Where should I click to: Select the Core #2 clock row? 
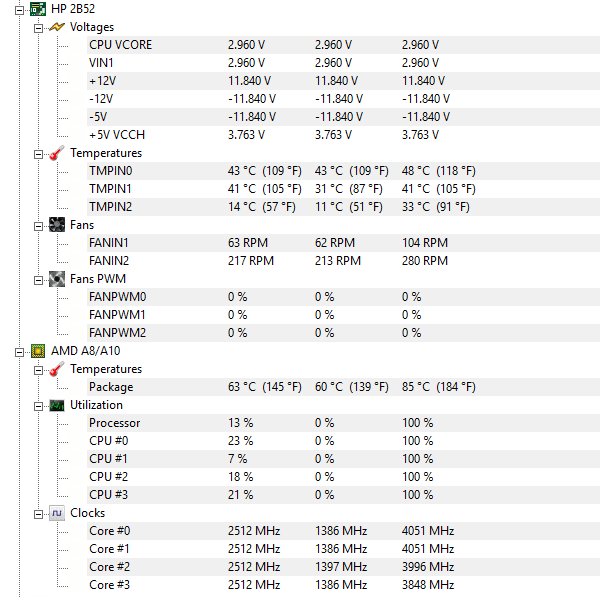(343, 566)
